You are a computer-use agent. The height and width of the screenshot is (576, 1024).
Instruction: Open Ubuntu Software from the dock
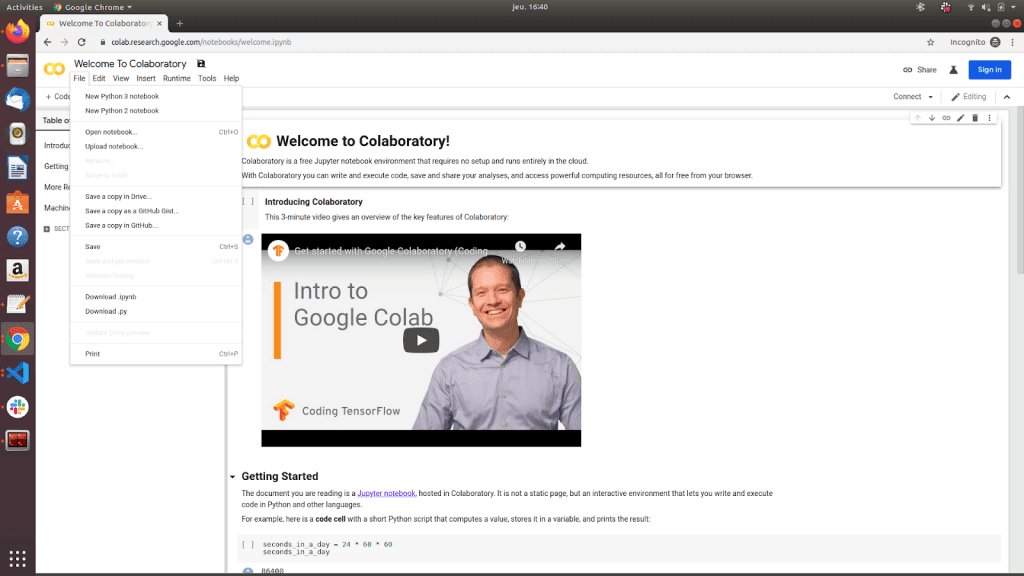coord(18,202)
